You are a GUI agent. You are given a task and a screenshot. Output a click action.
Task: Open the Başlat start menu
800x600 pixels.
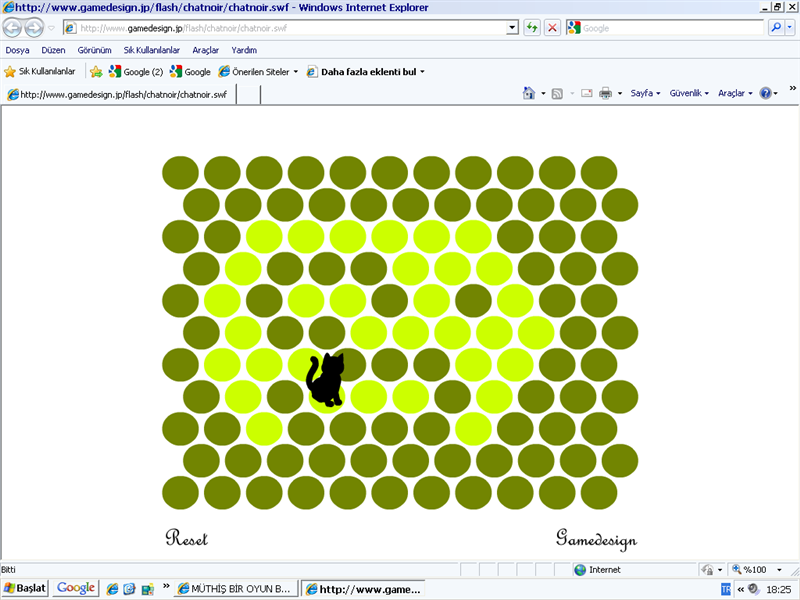point(24,588)
